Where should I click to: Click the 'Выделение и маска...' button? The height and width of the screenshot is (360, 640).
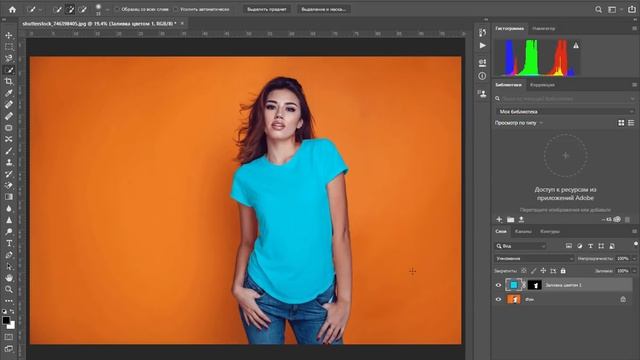[x=323, y=9]
